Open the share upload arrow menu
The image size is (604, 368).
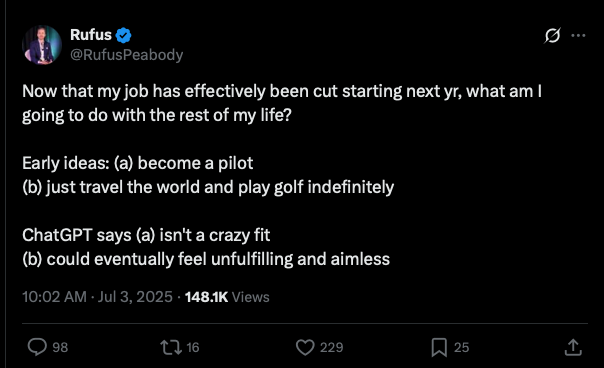573,347
